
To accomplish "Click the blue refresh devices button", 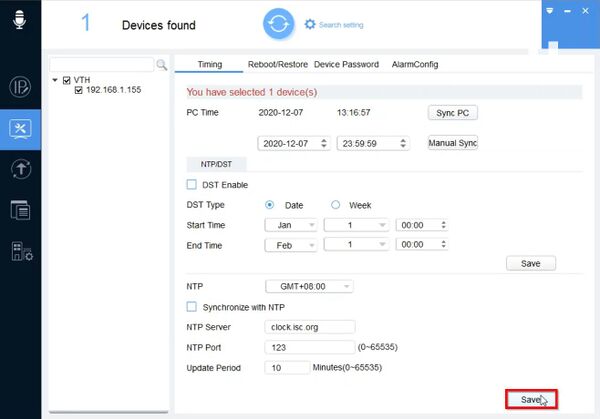I will click(279, 24).
